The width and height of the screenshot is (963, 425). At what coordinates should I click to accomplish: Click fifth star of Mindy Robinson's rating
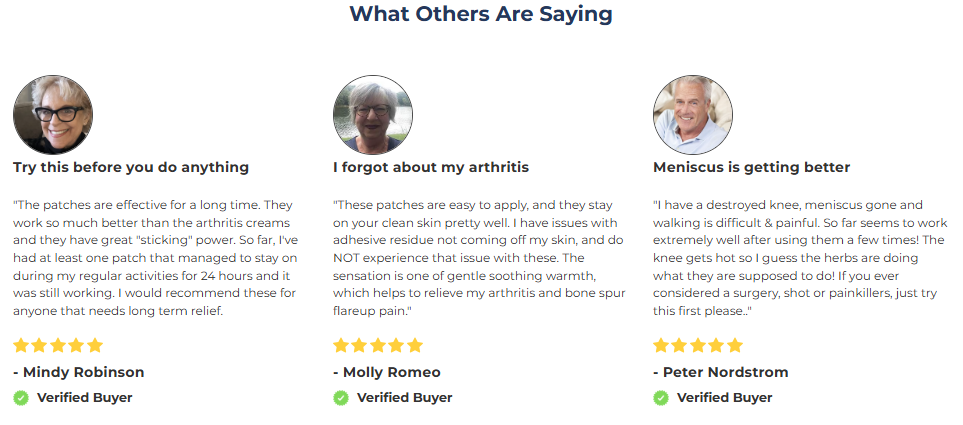click(95, 345)
